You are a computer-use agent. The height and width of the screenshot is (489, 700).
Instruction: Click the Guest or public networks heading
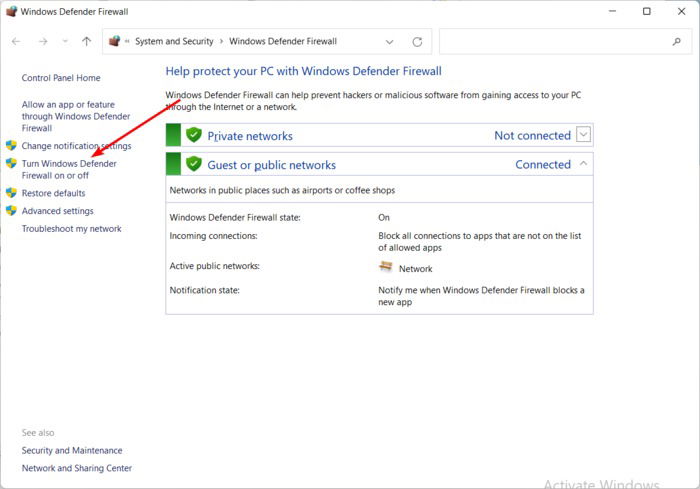(x=271, y=165)
